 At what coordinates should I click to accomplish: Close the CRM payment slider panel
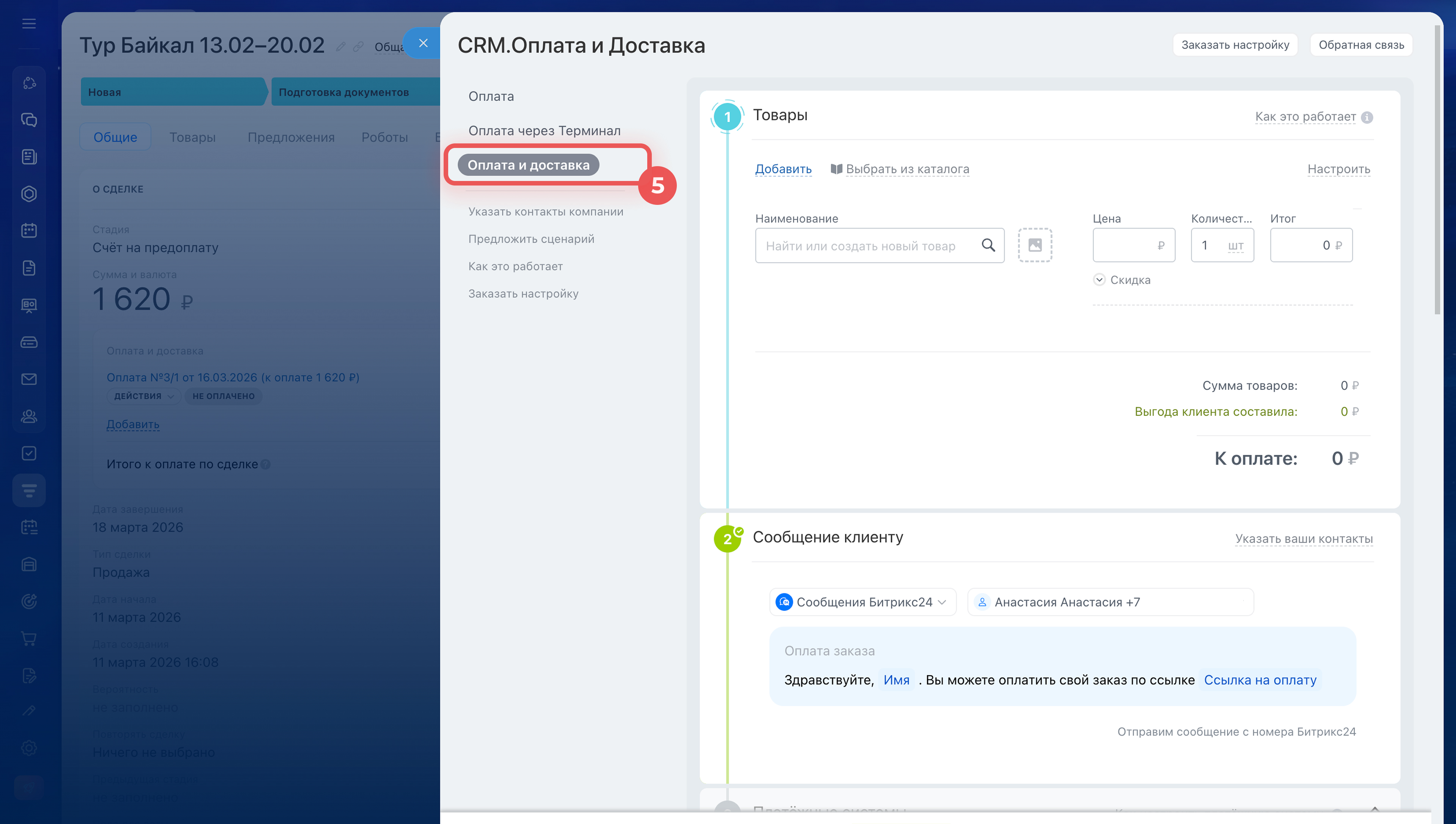pos(423,43)
